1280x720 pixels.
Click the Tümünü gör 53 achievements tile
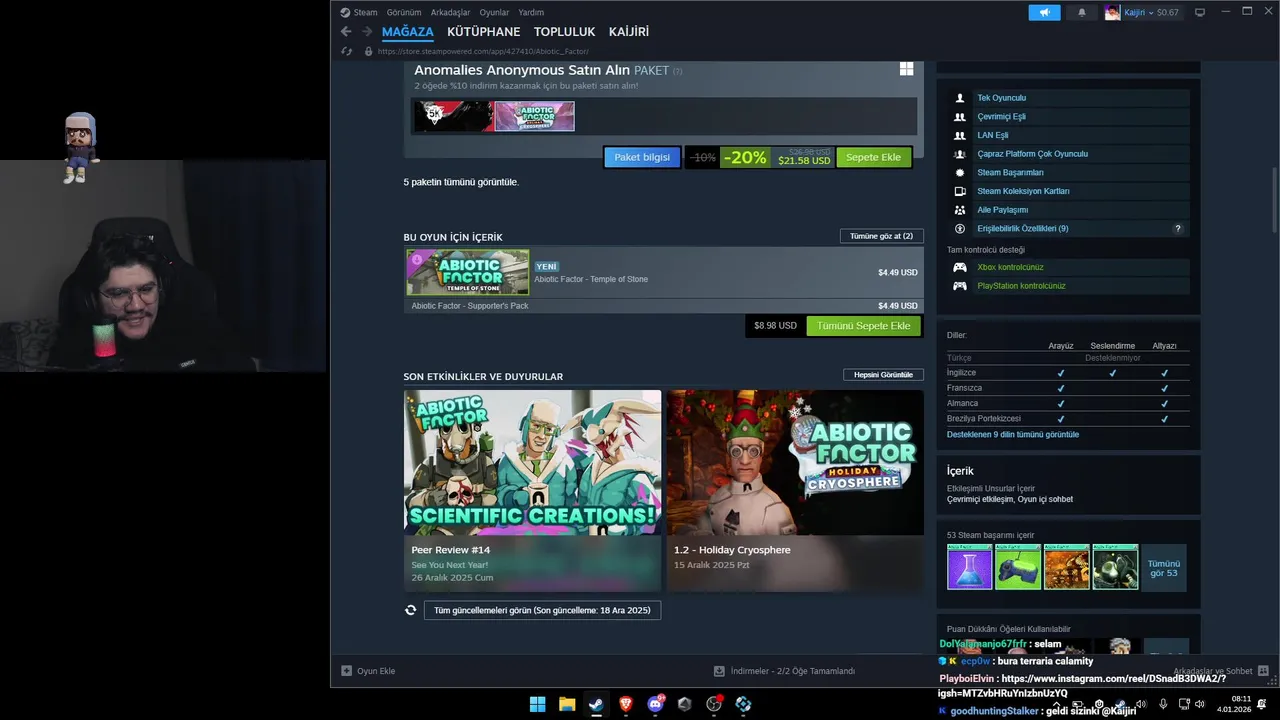[1164, 568]
